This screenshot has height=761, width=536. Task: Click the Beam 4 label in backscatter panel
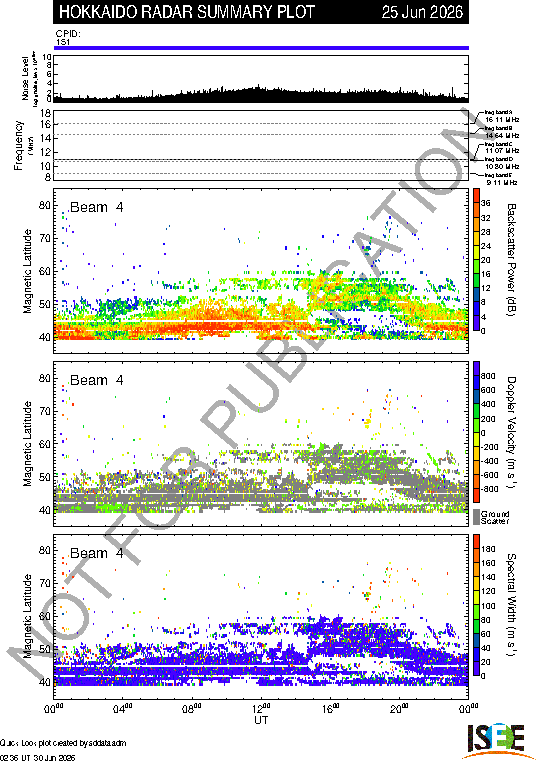pyautogui.click(x=97, y=207)
